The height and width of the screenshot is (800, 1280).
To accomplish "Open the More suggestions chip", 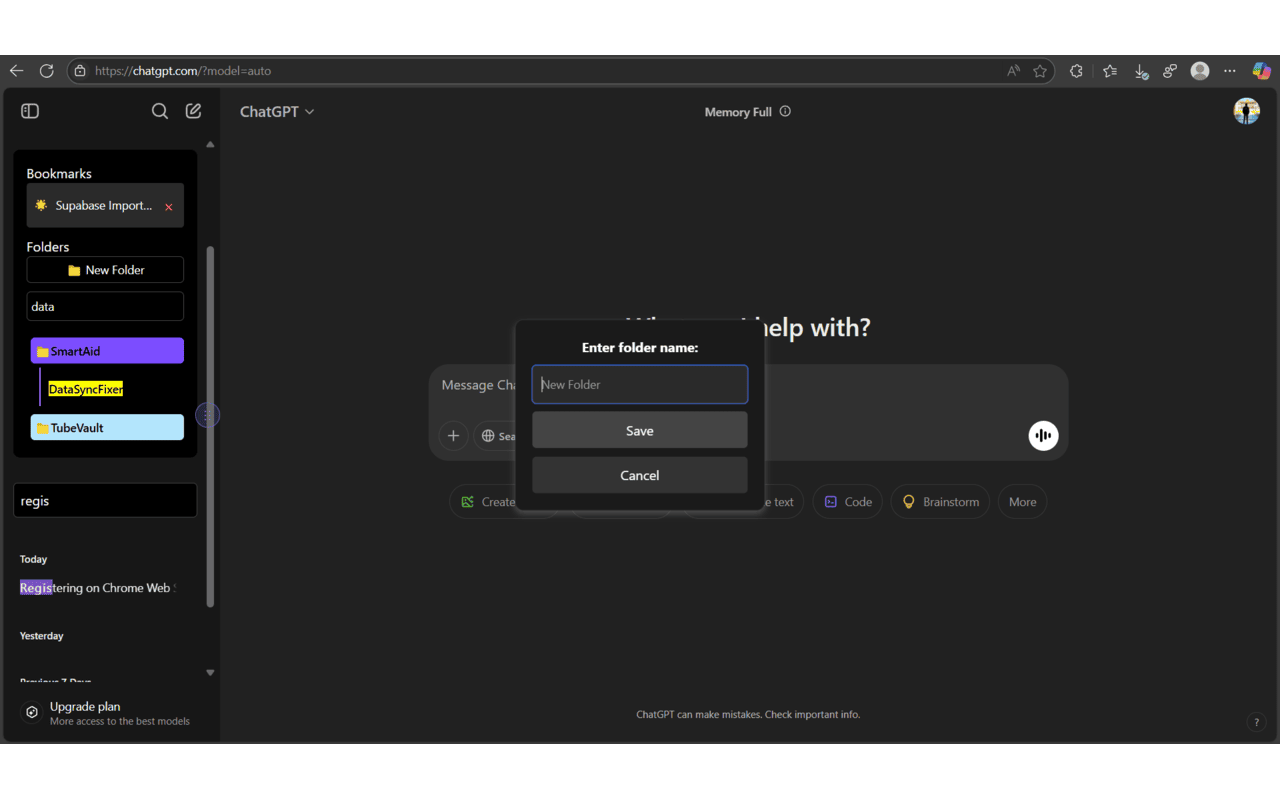I will pyautogui.click(x=1022, y=502).
